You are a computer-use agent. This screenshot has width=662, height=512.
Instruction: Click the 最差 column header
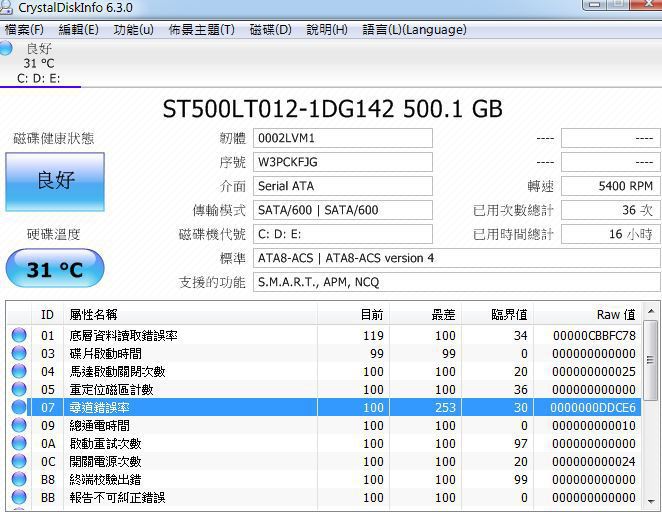pos(425,314)
